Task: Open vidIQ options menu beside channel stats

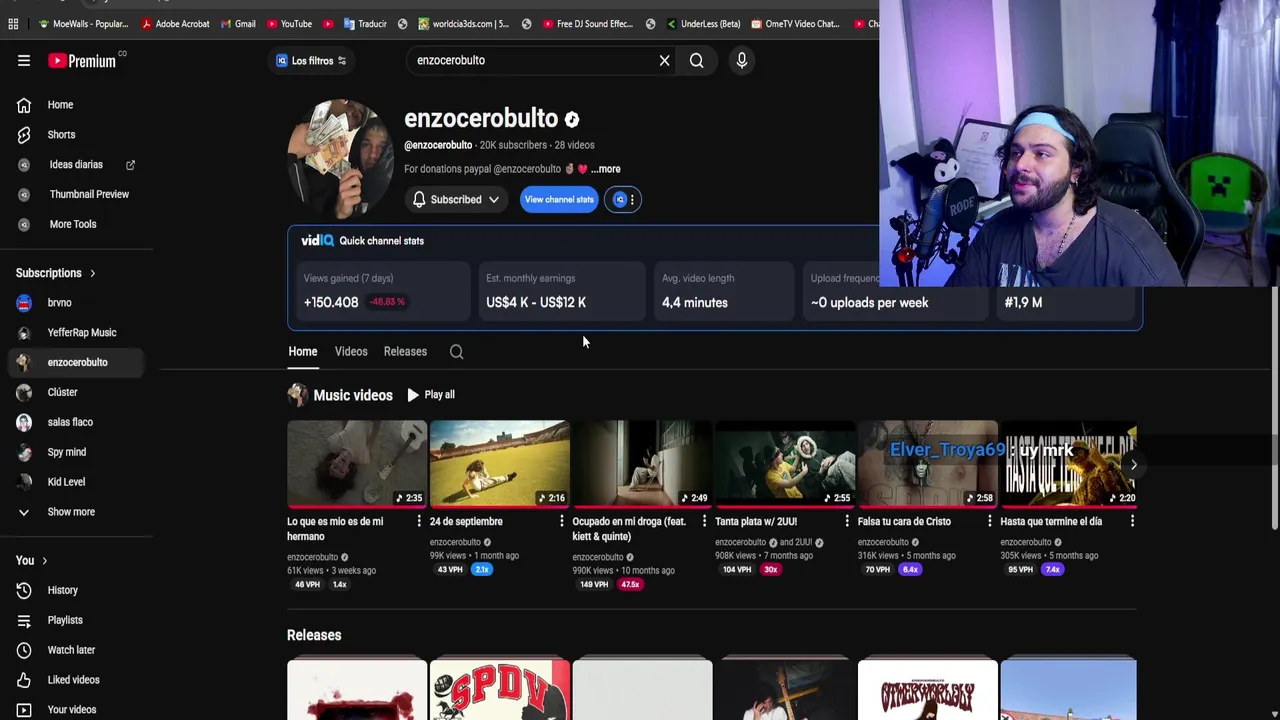Action: (623, 199)
